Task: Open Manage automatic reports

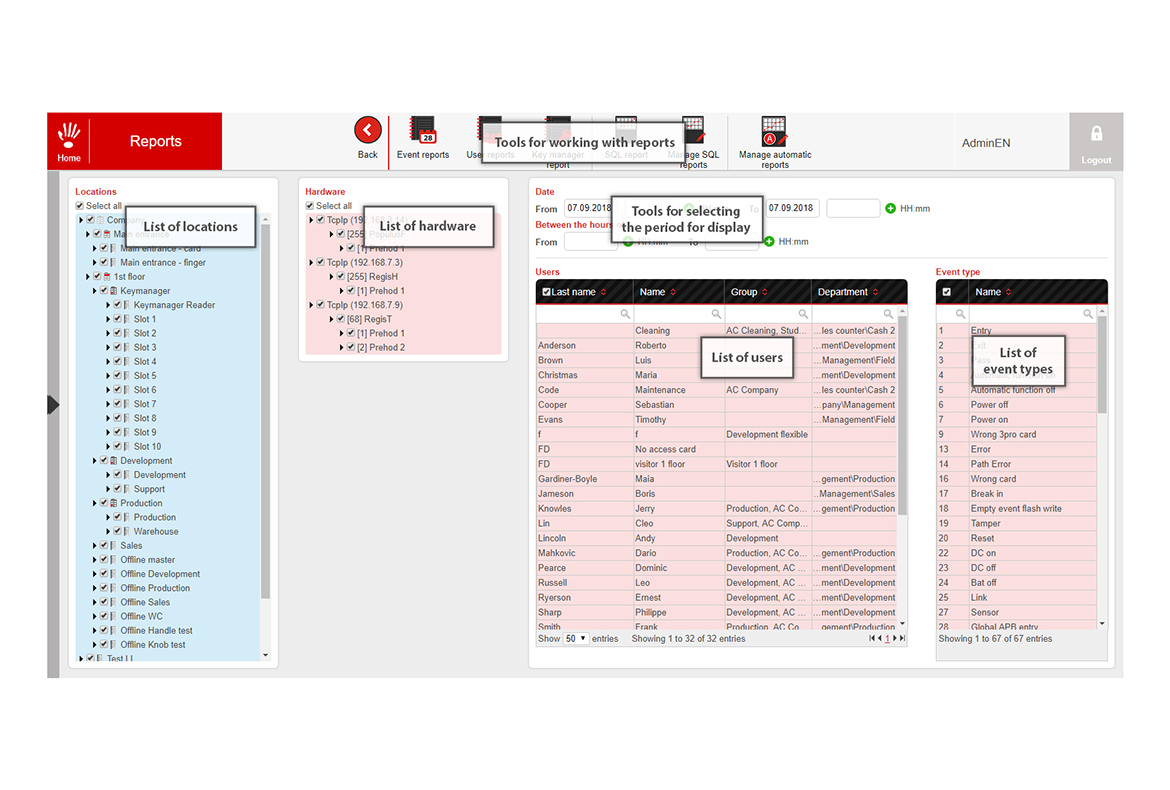Action: pos(775,142)
